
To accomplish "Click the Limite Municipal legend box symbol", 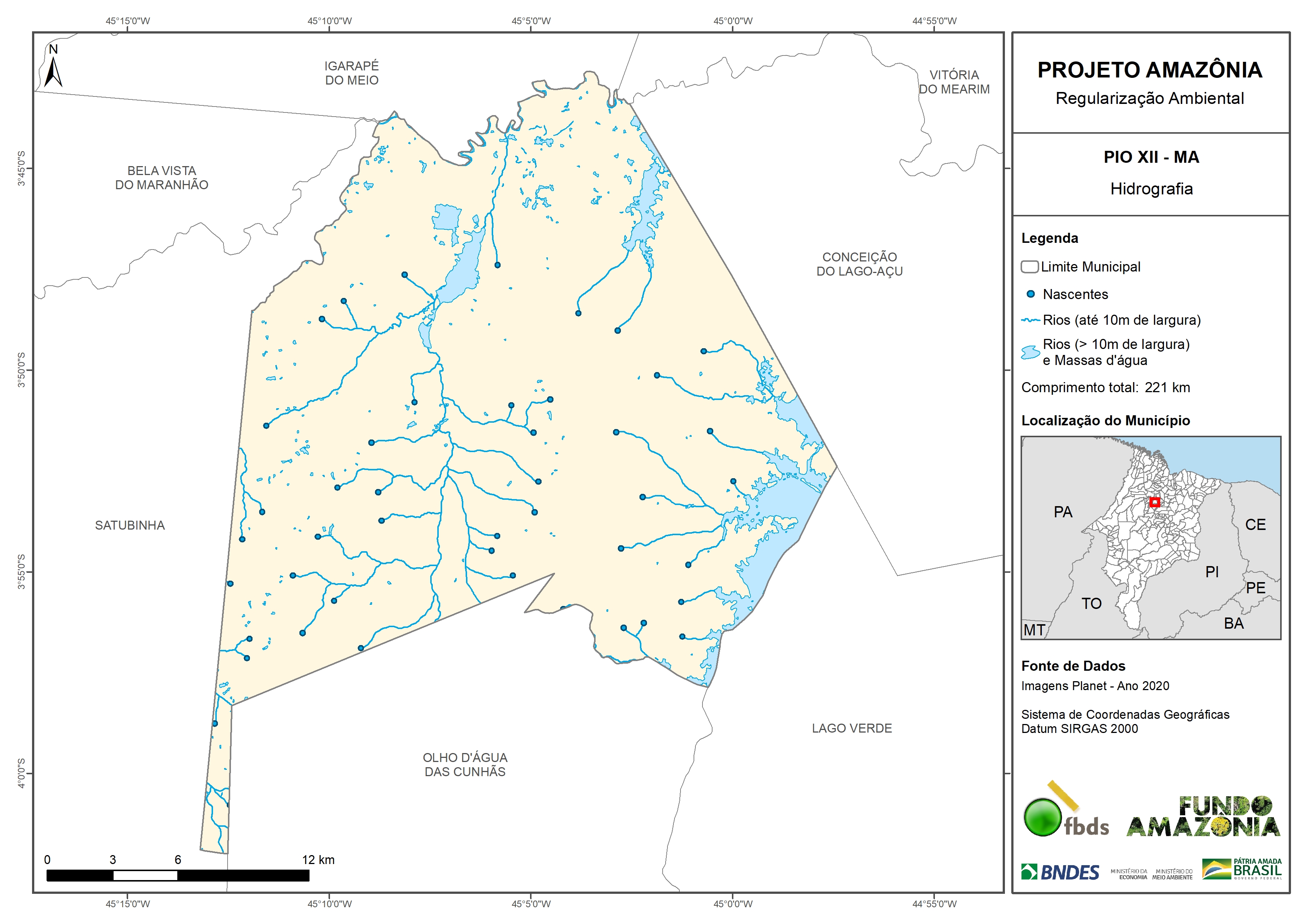I will (x=1029, y=267).
